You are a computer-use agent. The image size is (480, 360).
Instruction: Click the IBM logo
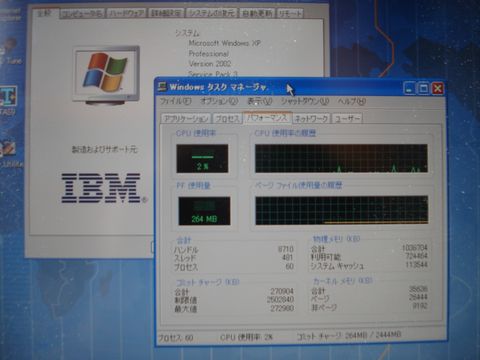(x=101, y=188)
